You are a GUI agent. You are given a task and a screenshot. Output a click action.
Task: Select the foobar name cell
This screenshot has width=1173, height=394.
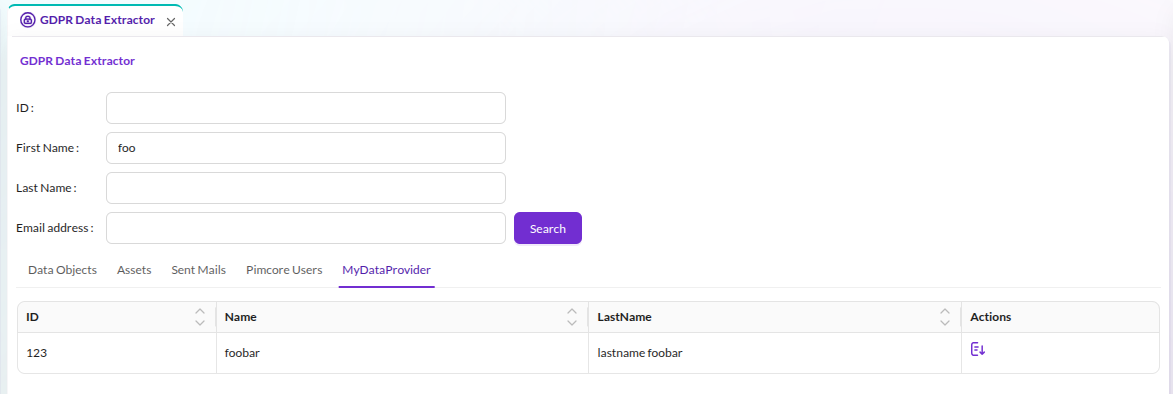(402, 353)
